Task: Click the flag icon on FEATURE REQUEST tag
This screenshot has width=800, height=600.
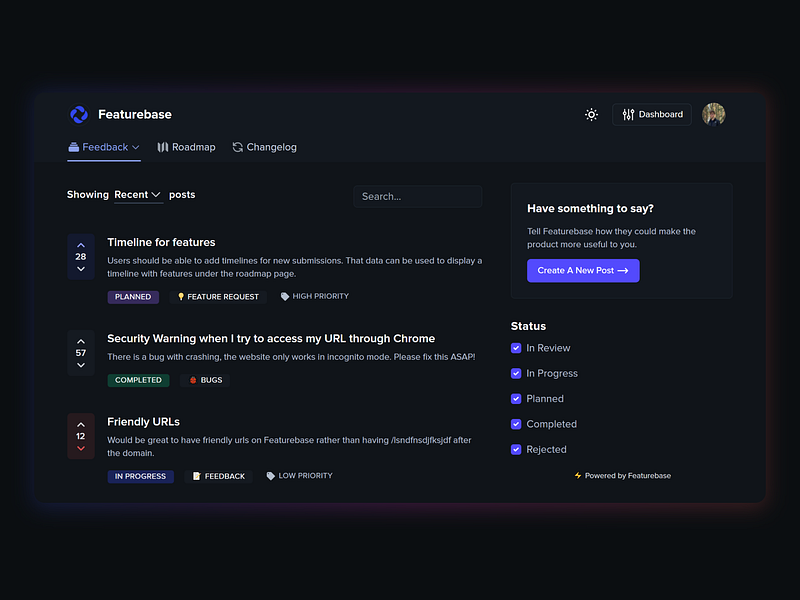Action: (182, 296)
